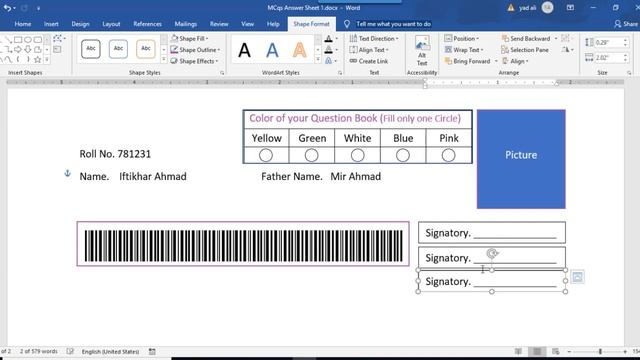Switch to the Mailings tab
The height and width of the screenshot is (360, 640).
click(x=186, y=24)
